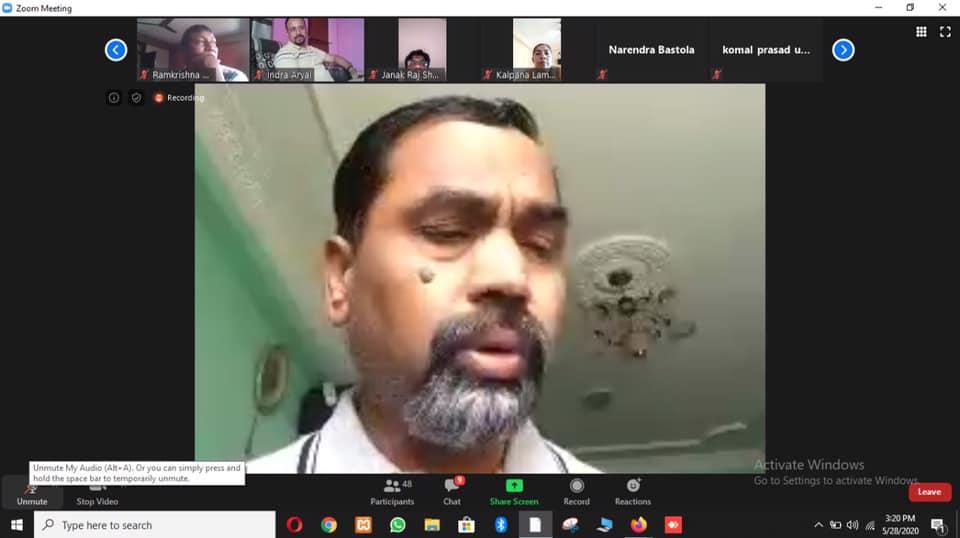Viewport: 960px width, 538px height.
Task: Toggle the Record button
Action: tap(576, 490)
